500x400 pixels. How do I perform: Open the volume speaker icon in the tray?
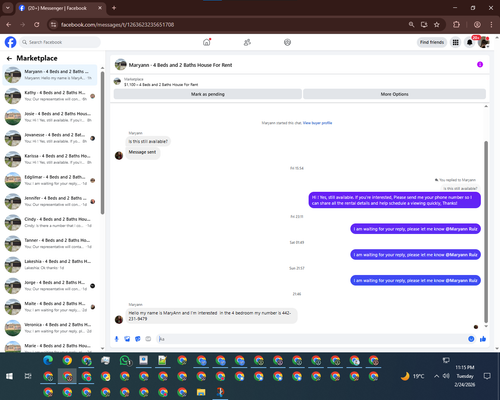click(446, 376)
